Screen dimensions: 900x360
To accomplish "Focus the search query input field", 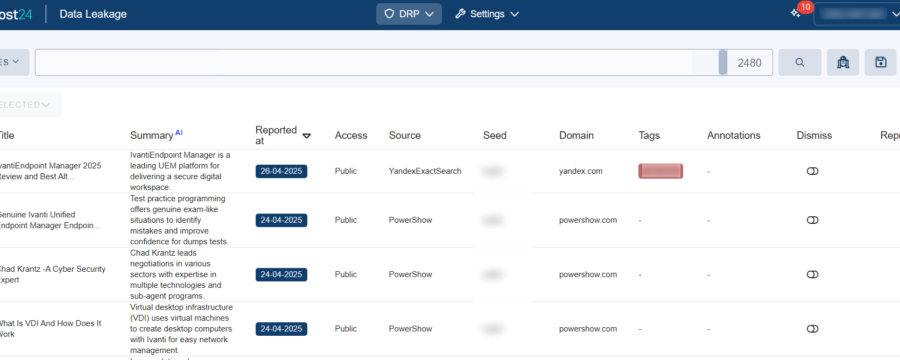I will tap(377, 63).
